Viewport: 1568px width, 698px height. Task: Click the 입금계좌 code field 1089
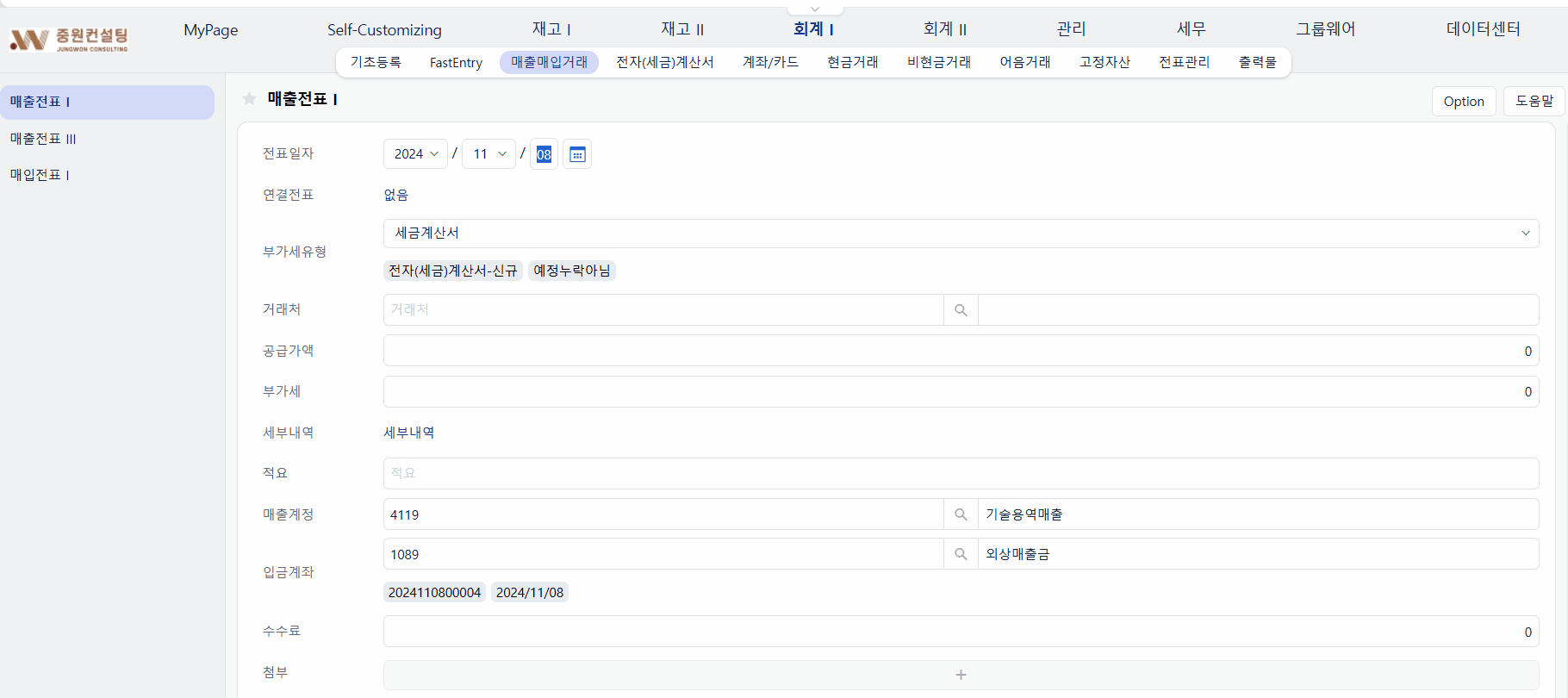(x=663, y=554)
